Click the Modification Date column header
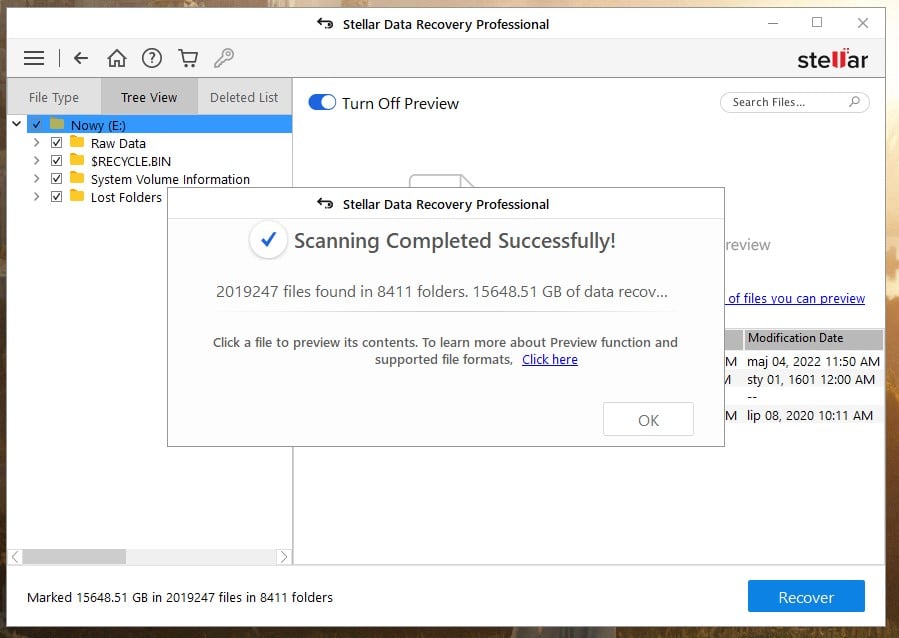The width and height of the screenshot is (899, 638). pyautogui.click(x=813, y=338)
